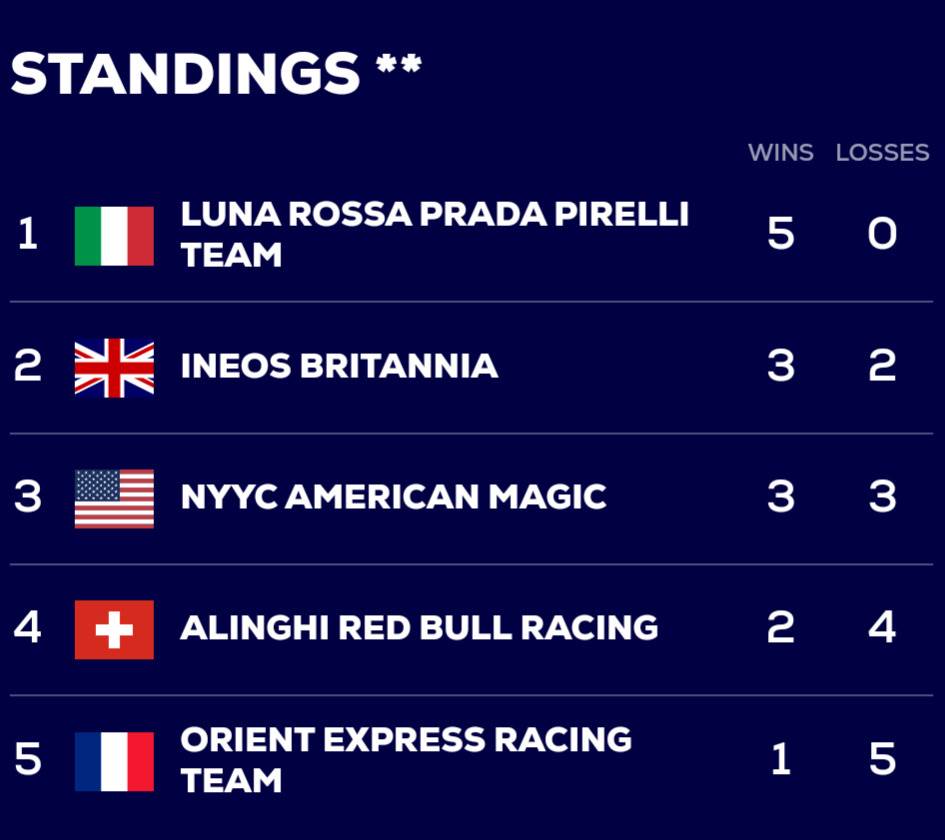
Task: Open Luna Rossa Prada Pirelli Team name
Action: 434,234
